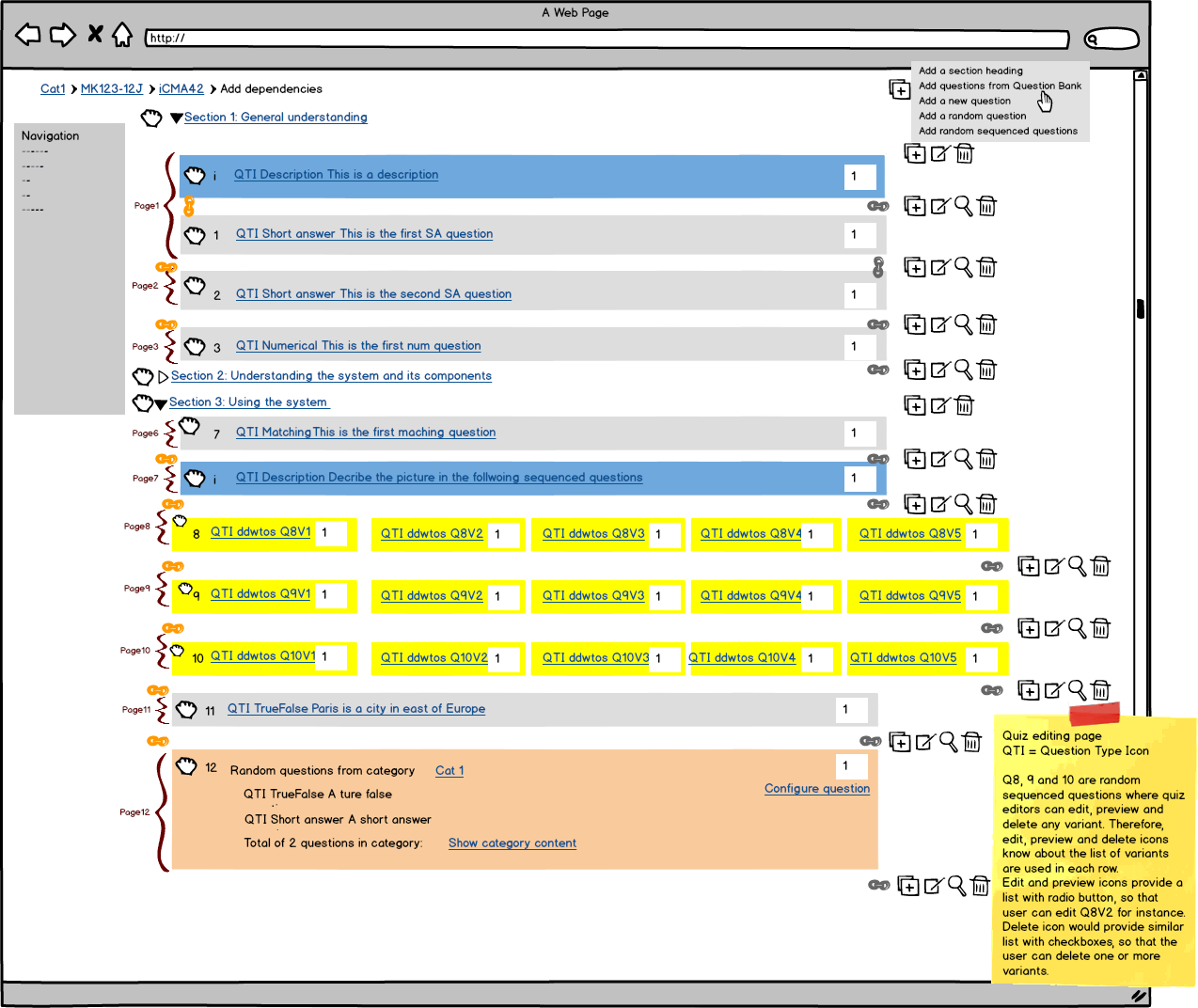Toggle gray link icon below the random questions block
The width and height of the screenshot is (1198, 1008).
(x=878, y=885)
